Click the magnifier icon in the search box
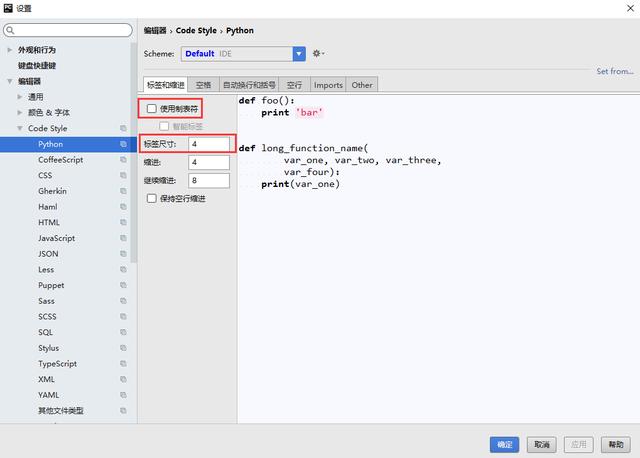Viewport: 640px width, 458px height. tap(13, 31)
